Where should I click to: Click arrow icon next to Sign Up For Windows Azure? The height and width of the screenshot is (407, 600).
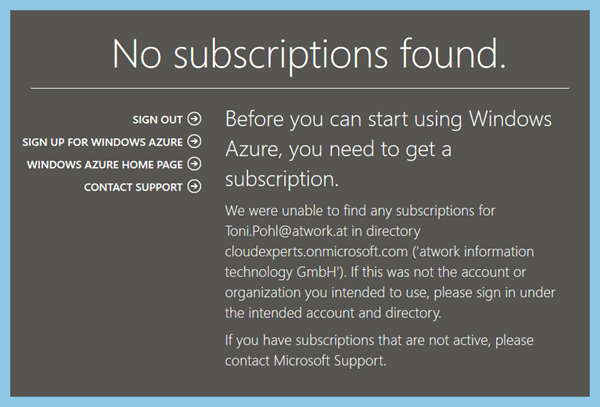coord(194,142)
